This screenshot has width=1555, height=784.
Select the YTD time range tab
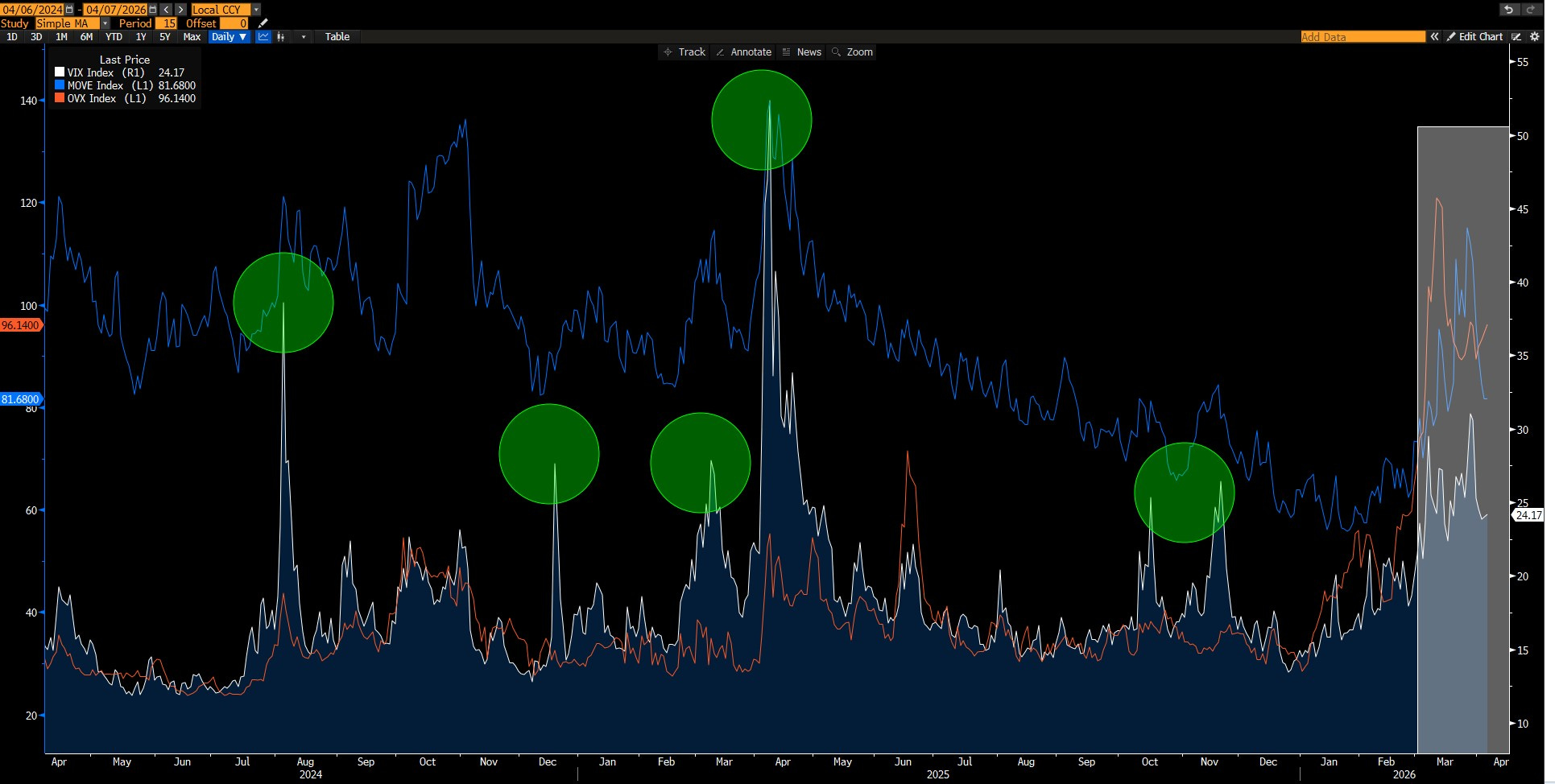click(114, 37)
